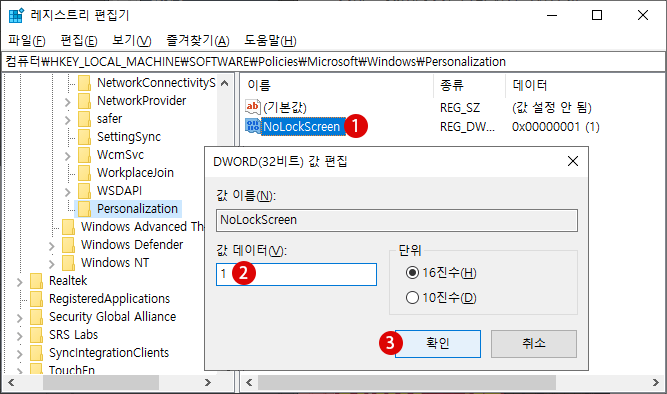The width and height of the screenshot is (667, 394).
Task: Select the SettingSync folder icon
Action: [x=84, y=137]
